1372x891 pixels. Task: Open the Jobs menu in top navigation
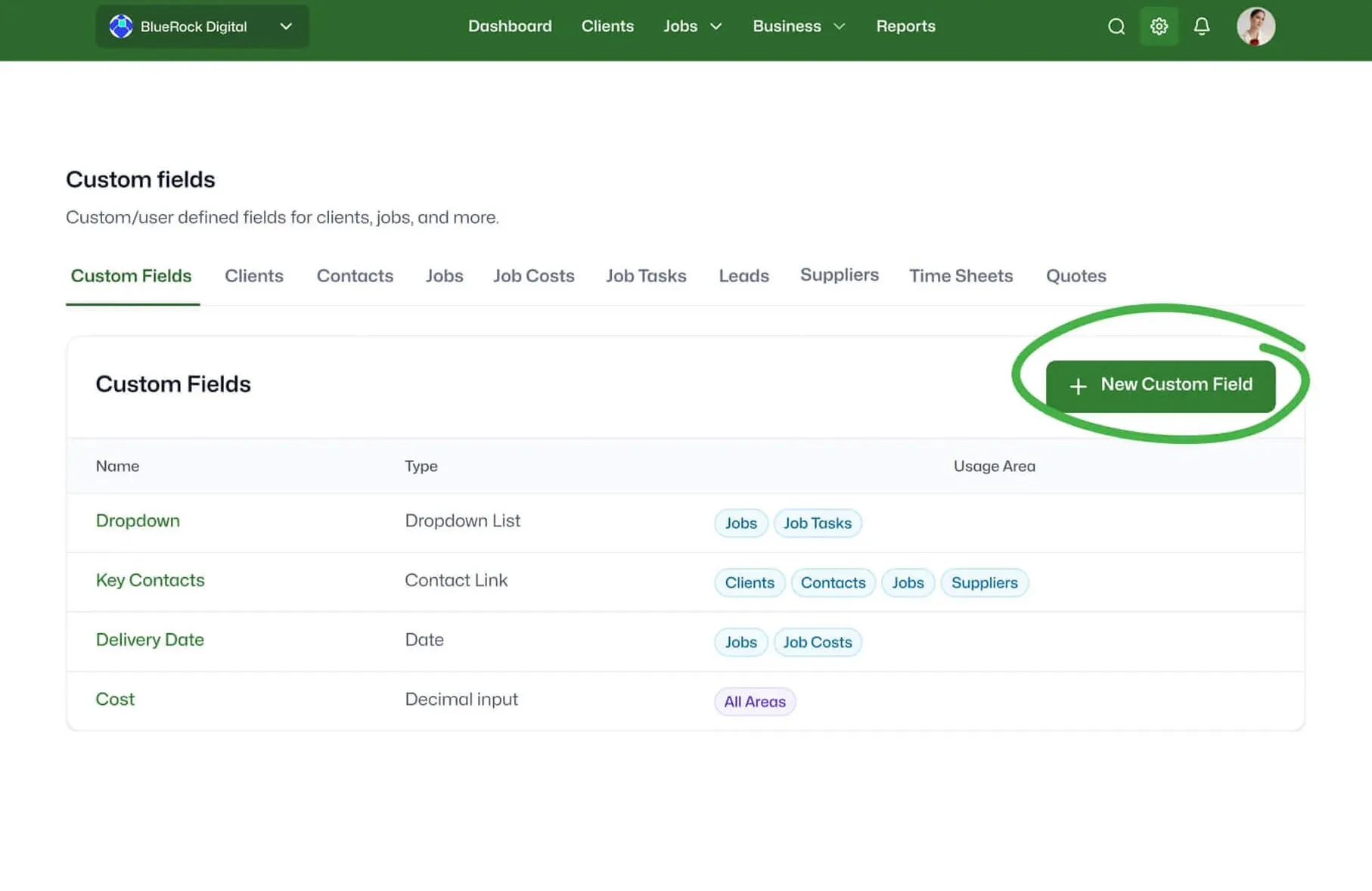(x=680, y=26)
